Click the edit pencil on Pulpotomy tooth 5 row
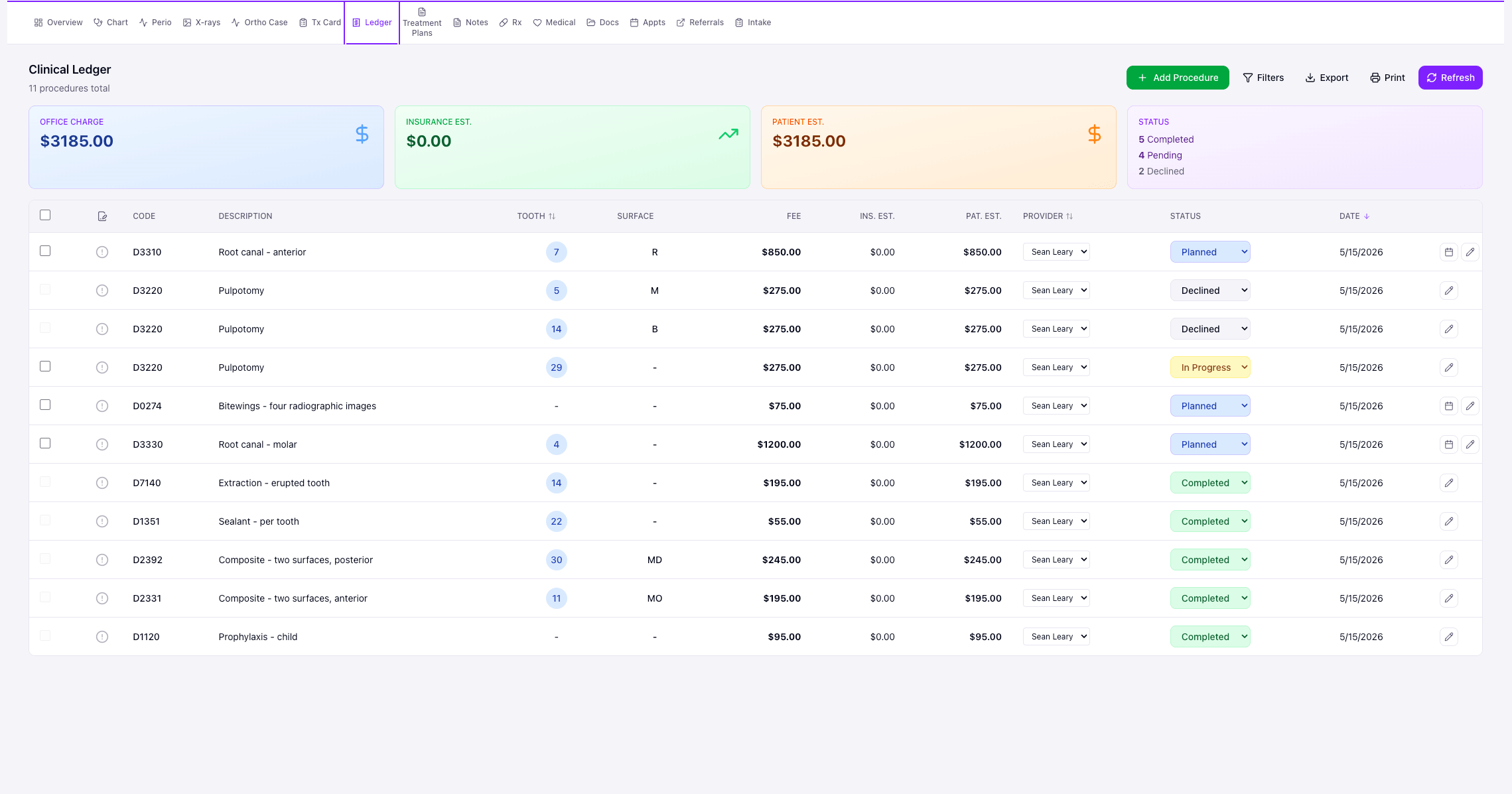This screenshot has height=794, width=1512. (x=1449, y=291)
